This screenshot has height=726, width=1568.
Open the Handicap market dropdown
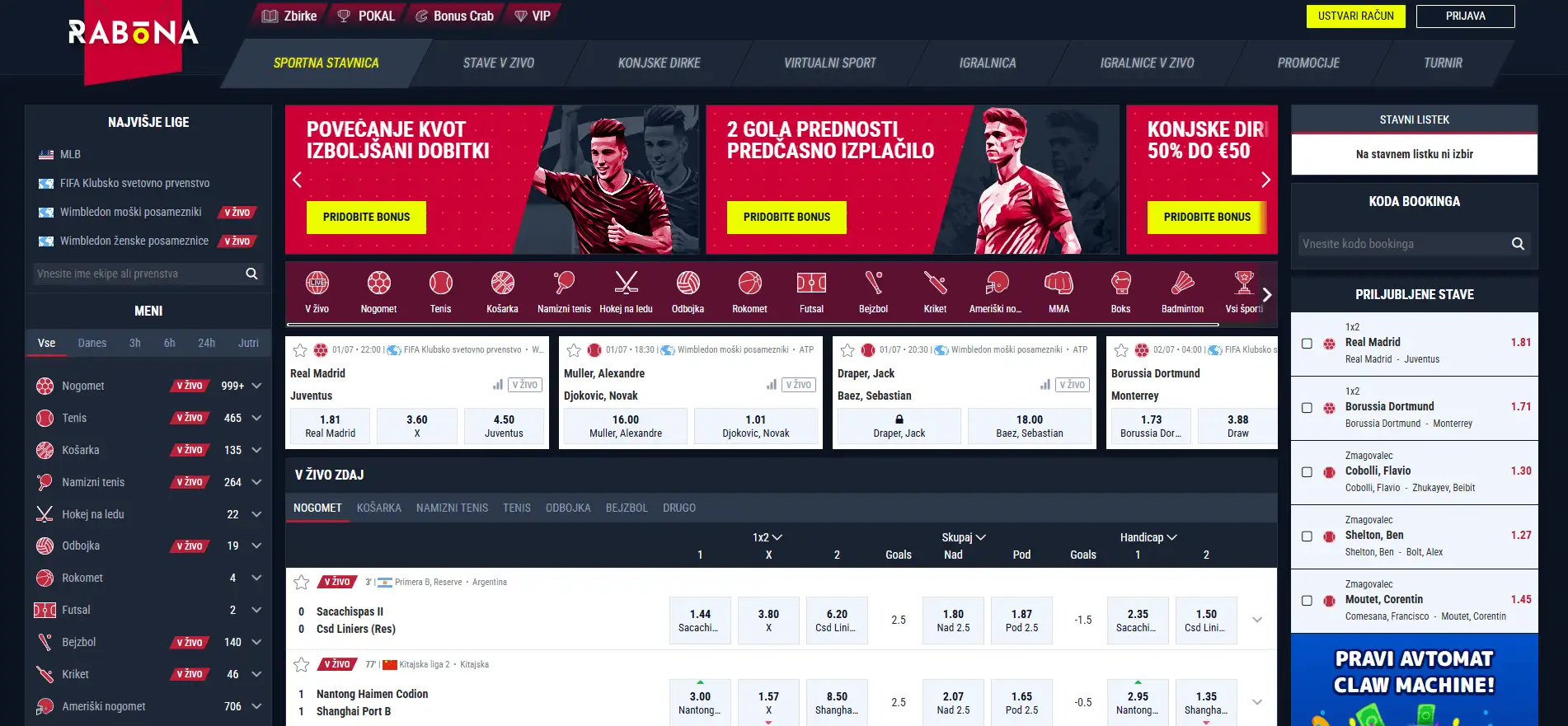point(1148,537)
